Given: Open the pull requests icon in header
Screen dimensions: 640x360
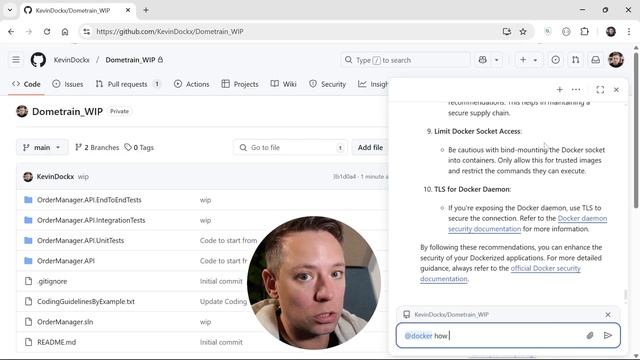Looking at the screenshot, I should [576, 60].
